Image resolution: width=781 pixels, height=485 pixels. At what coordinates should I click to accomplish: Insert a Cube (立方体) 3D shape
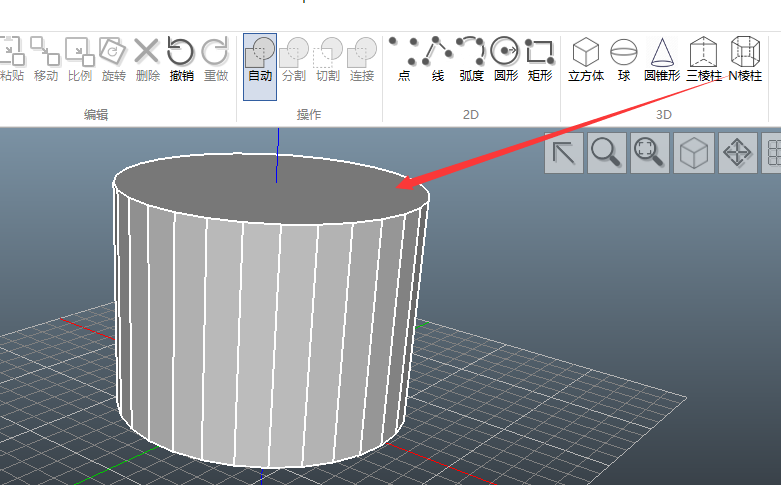coord(586,59)
